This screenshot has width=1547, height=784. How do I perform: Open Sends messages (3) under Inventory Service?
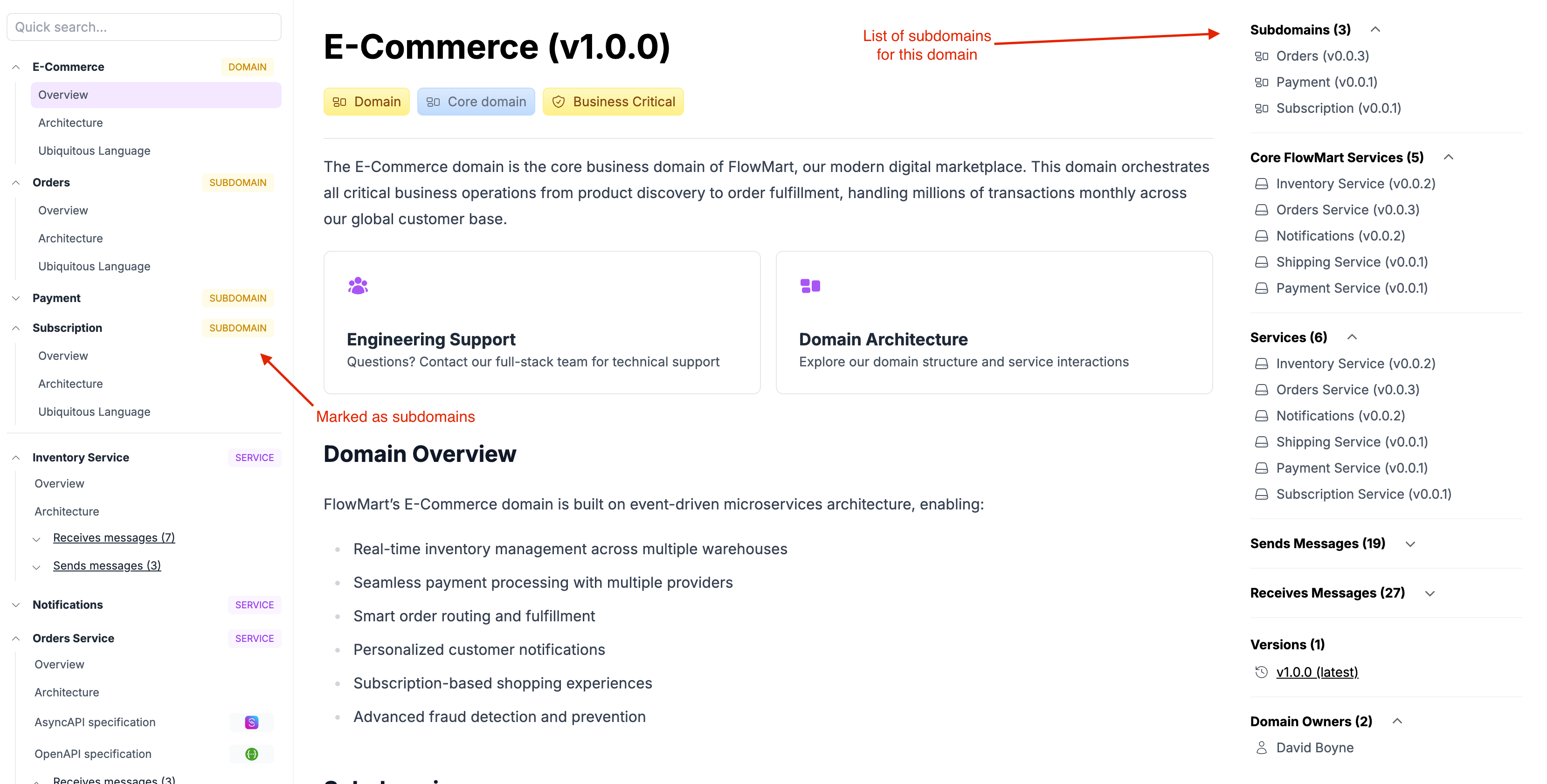pos(106,565)
